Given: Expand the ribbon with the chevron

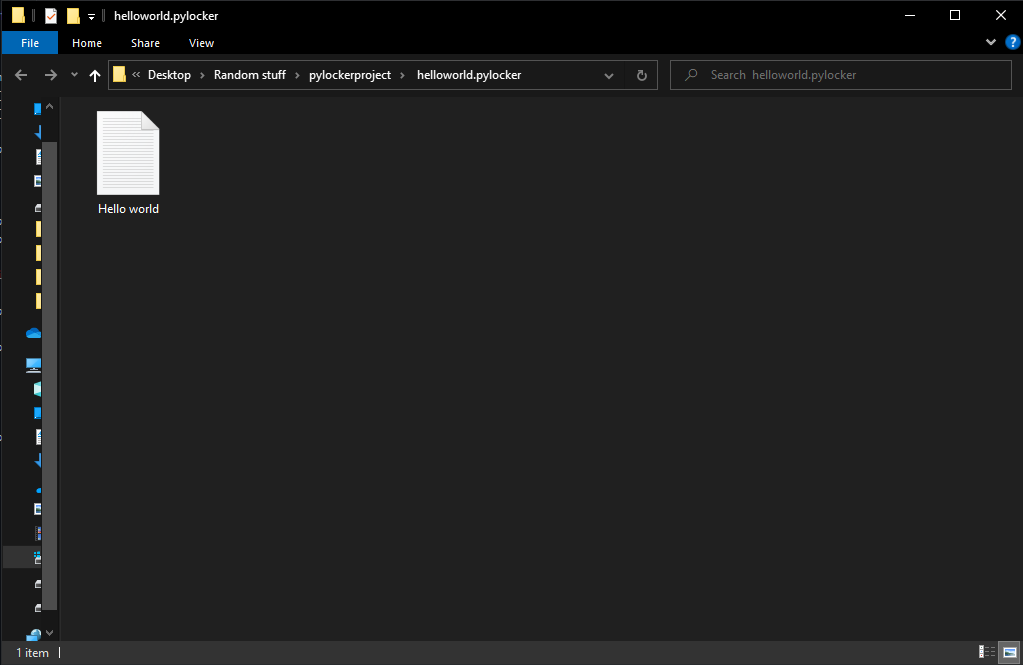Looking at the screenshot, I should click(x=990, y=42).
